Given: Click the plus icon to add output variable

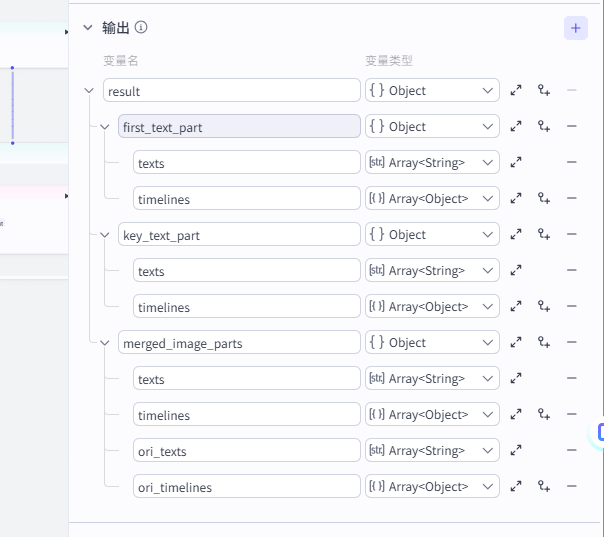Looking at the screenshot, I should coord(575,28).
